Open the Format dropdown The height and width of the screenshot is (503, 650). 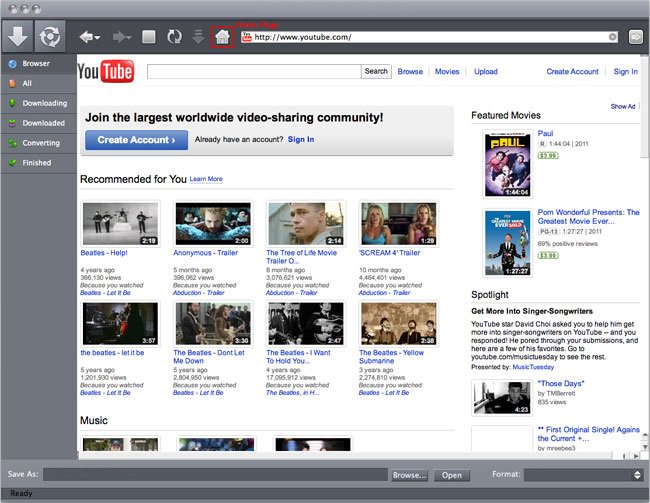(584, 475)
